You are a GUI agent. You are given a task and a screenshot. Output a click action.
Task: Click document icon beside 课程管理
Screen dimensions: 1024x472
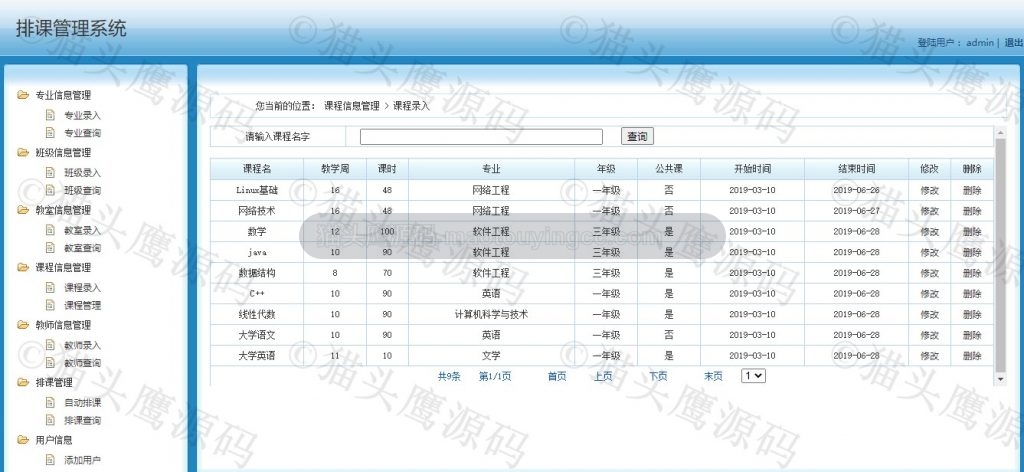[x=50, y=305]
